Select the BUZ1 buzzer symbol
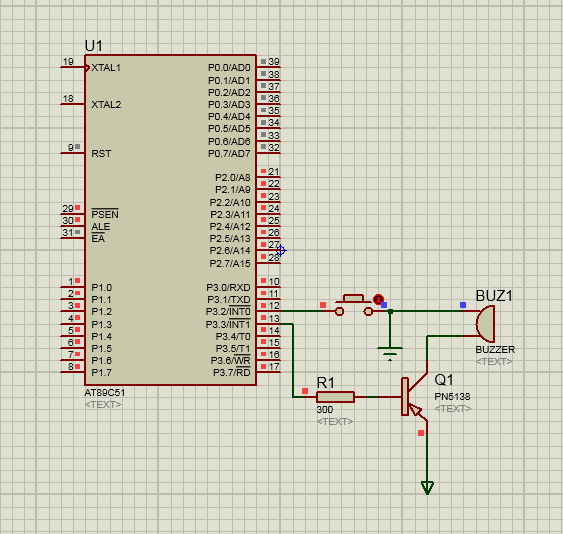563x534 pixels. click(x=485, y=324)
